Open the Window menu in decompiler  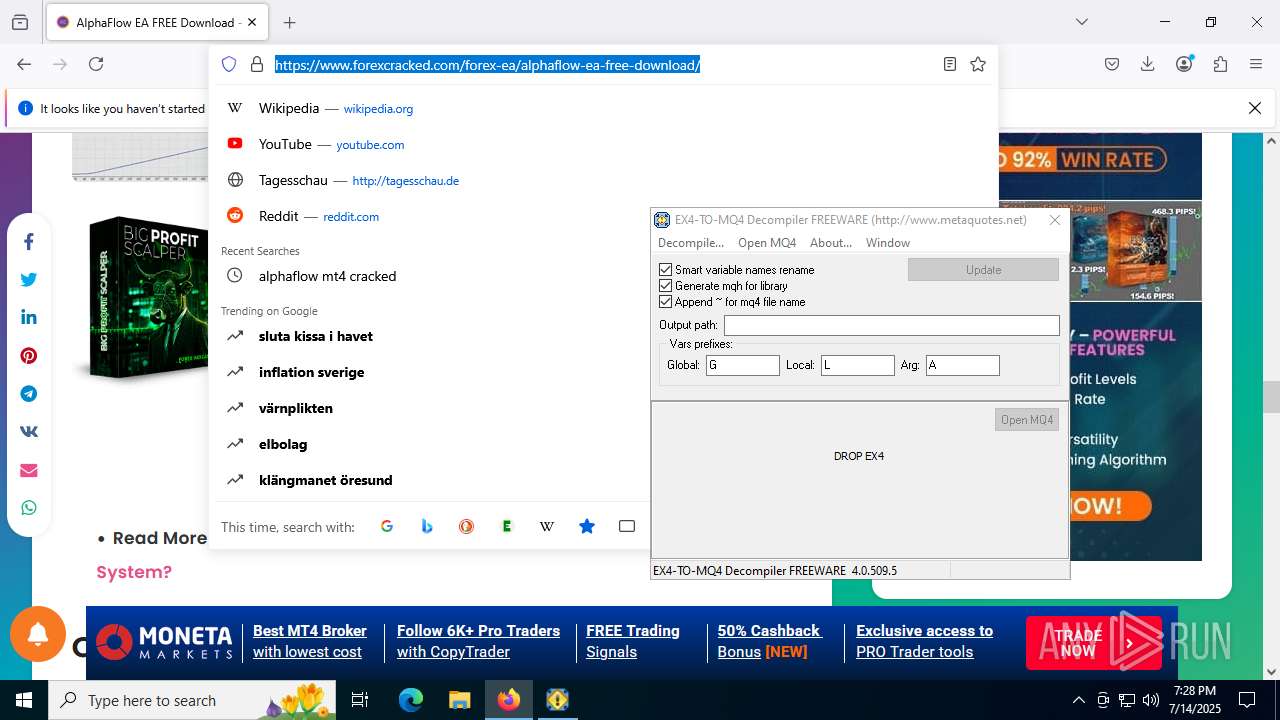[888, 243]
